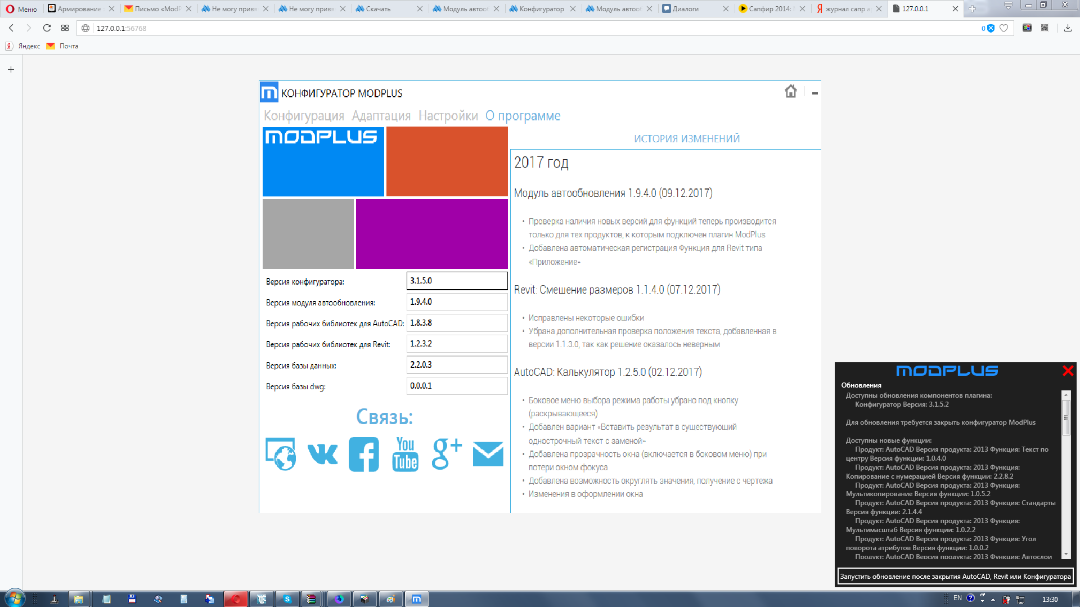
Task: Click the system clock in the taskbar
Action: click(x=1050, y=599)
